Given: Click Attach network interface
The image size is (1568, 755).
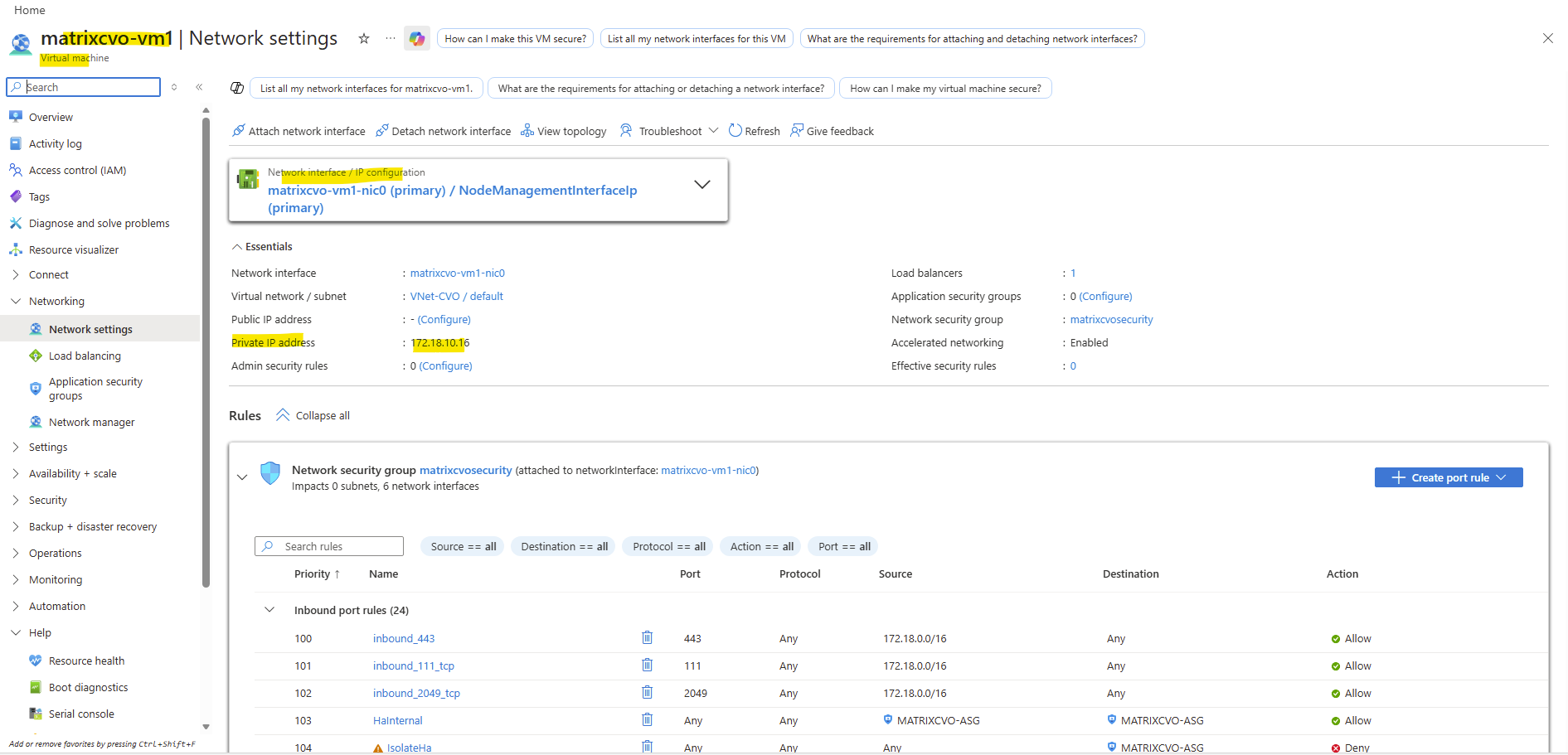Looking at the screenshot, I should (x=299, y=131).
